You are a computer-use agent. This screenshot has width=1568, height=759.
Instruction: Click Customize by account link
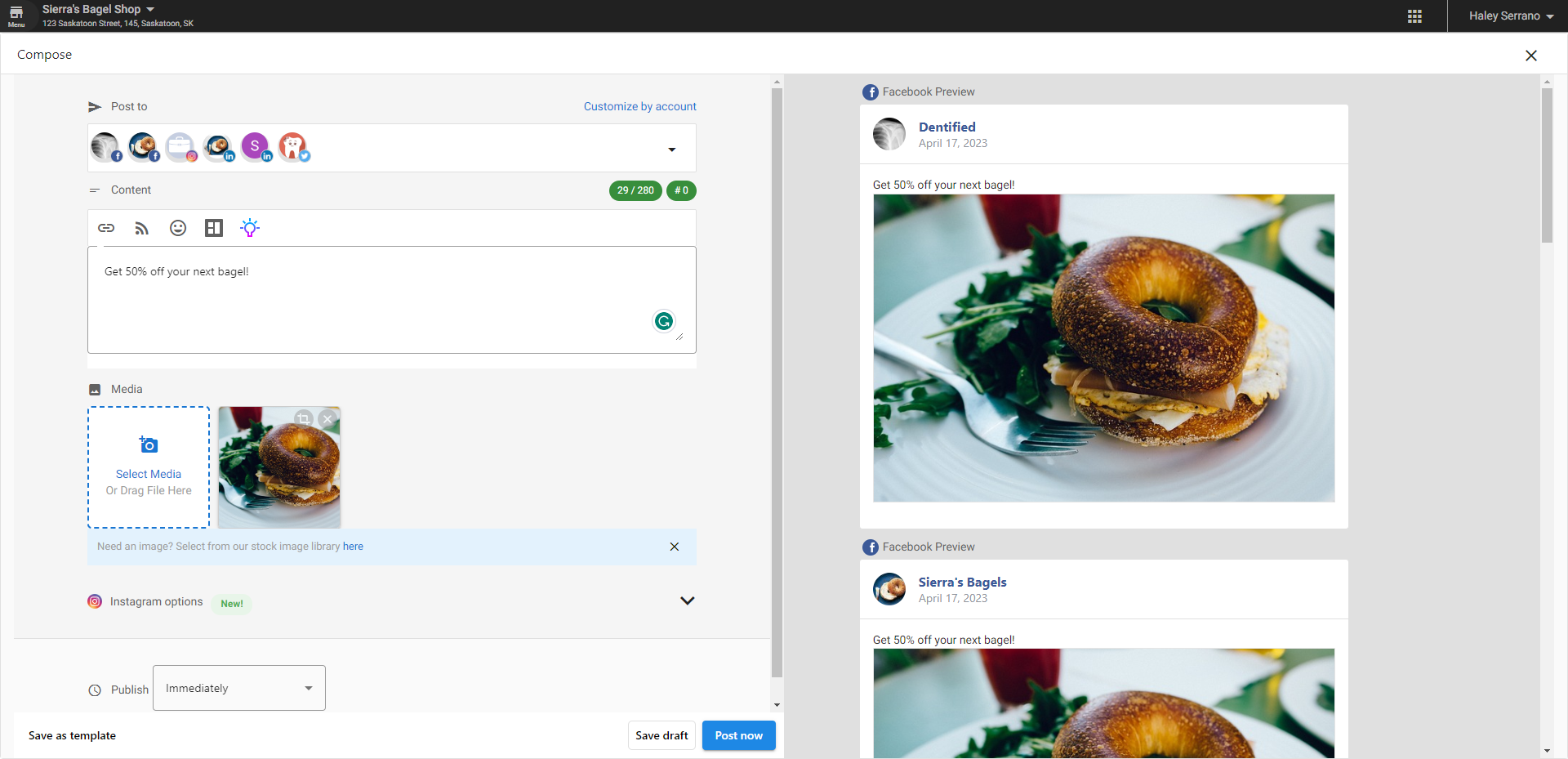click(x=639, y=106)
